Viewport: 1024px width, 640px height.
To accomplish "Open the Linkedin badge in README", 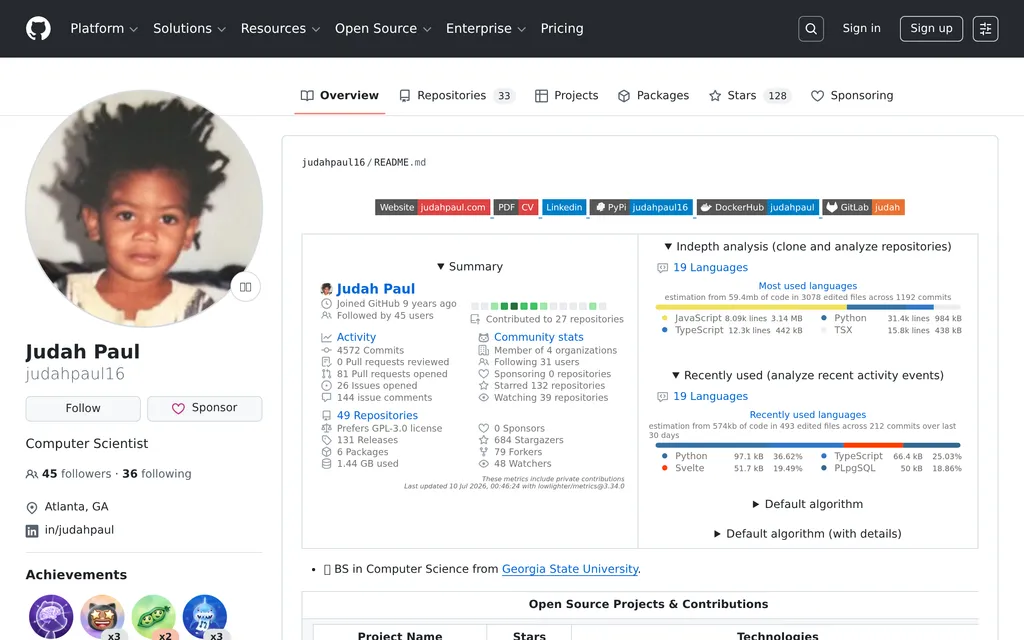I will 564,207.
